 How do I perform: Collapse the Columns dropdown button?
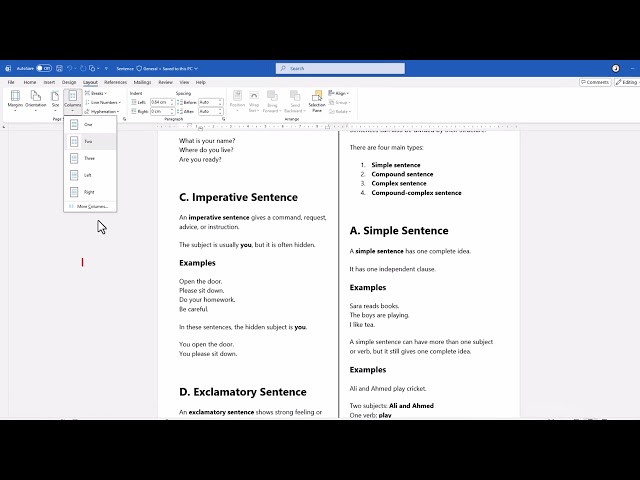(x=72, y=101)
